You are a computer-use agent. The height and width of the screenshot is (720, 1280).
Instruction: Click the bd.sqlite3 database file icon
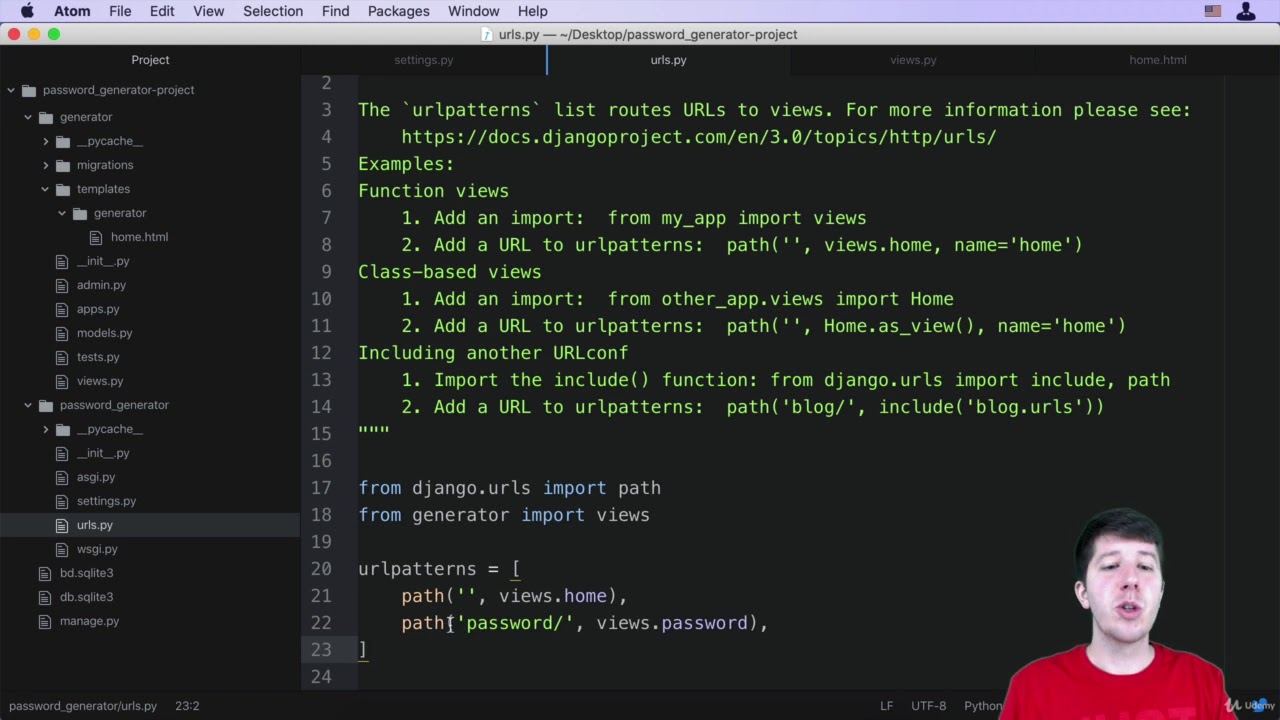tap(45, 573)
